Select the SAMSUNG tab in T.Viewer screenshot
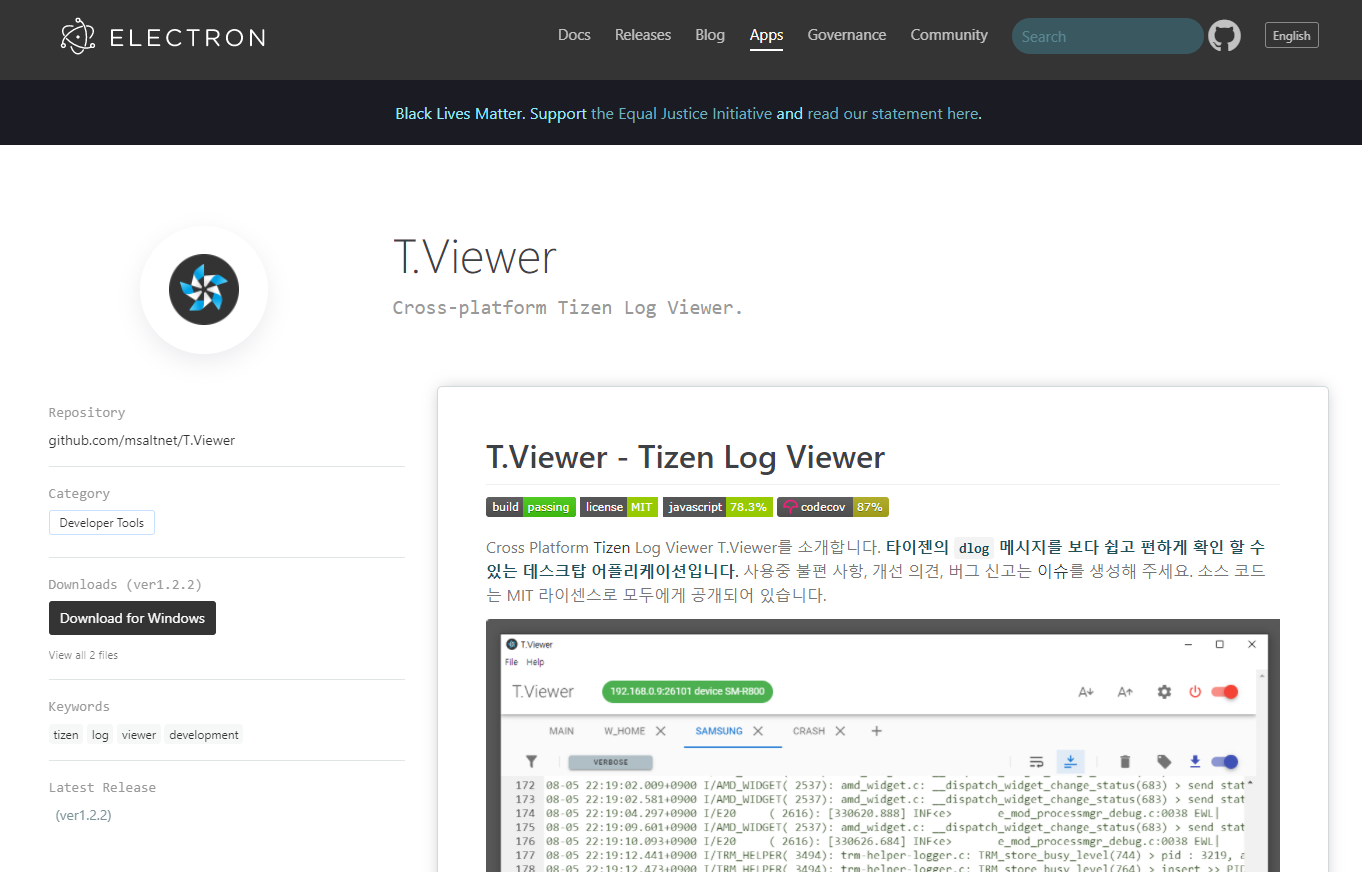Viewport: 1362px width, 872px height. pos(719,731)
